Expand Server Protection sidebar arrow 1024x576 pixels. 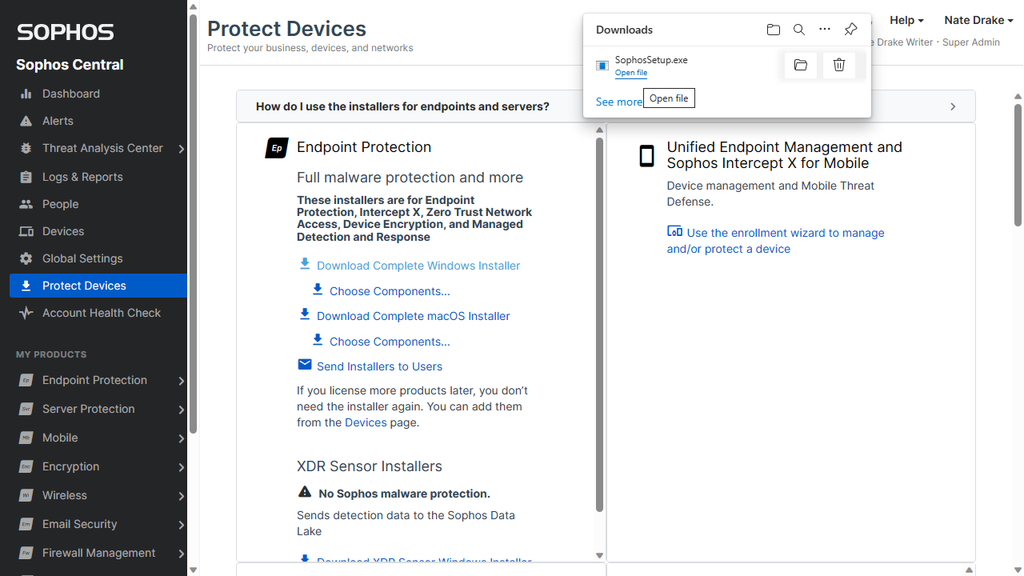(x=181, y=409)
